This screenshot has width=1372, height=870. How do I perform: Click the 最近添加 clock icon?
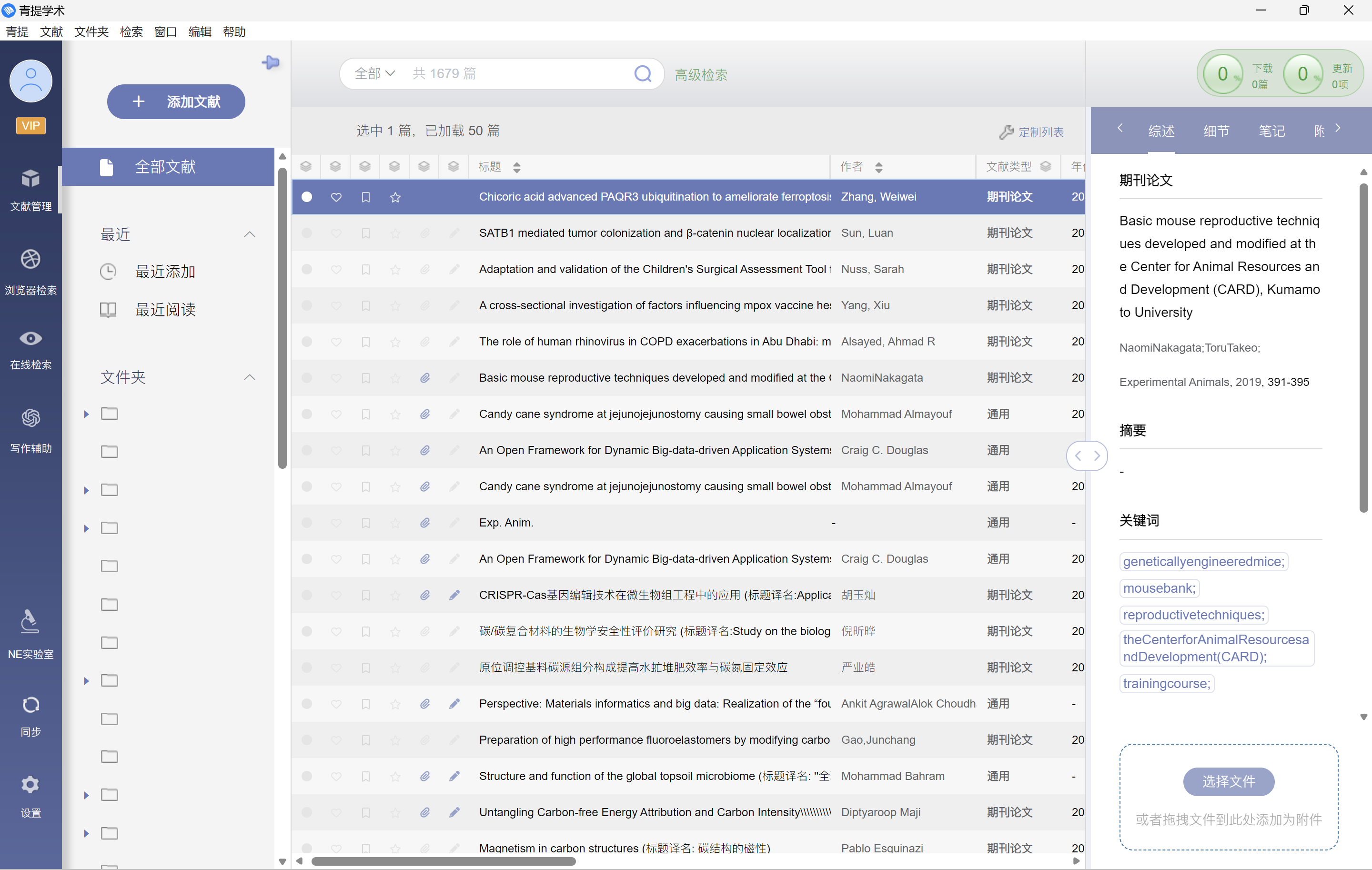108,271
